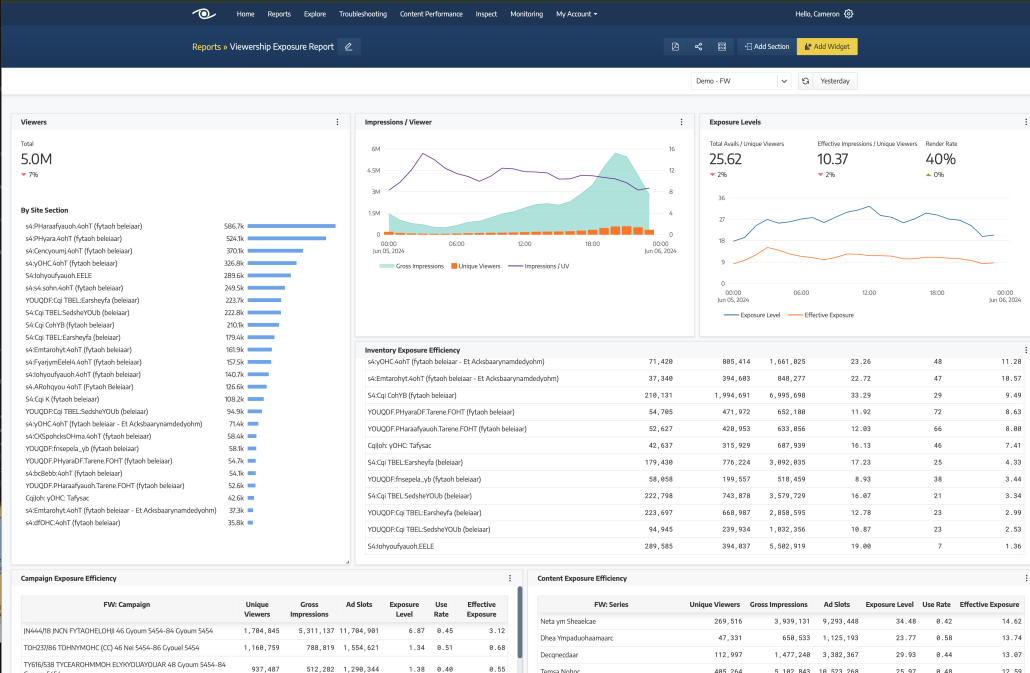Edit the Viewership Exposure Report title
This screenshot has width=1030, height=673.
348,46
